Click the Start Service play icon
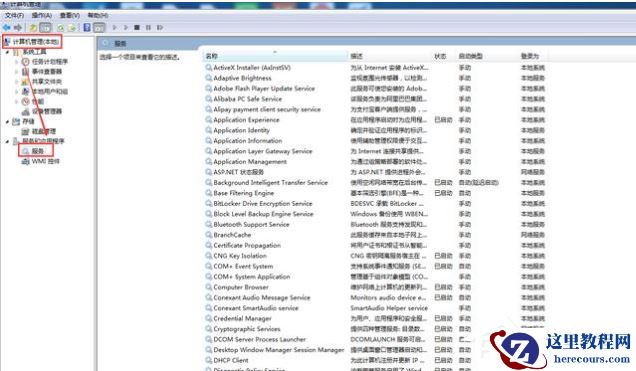The image size is (636, 371). coord(114,28)
